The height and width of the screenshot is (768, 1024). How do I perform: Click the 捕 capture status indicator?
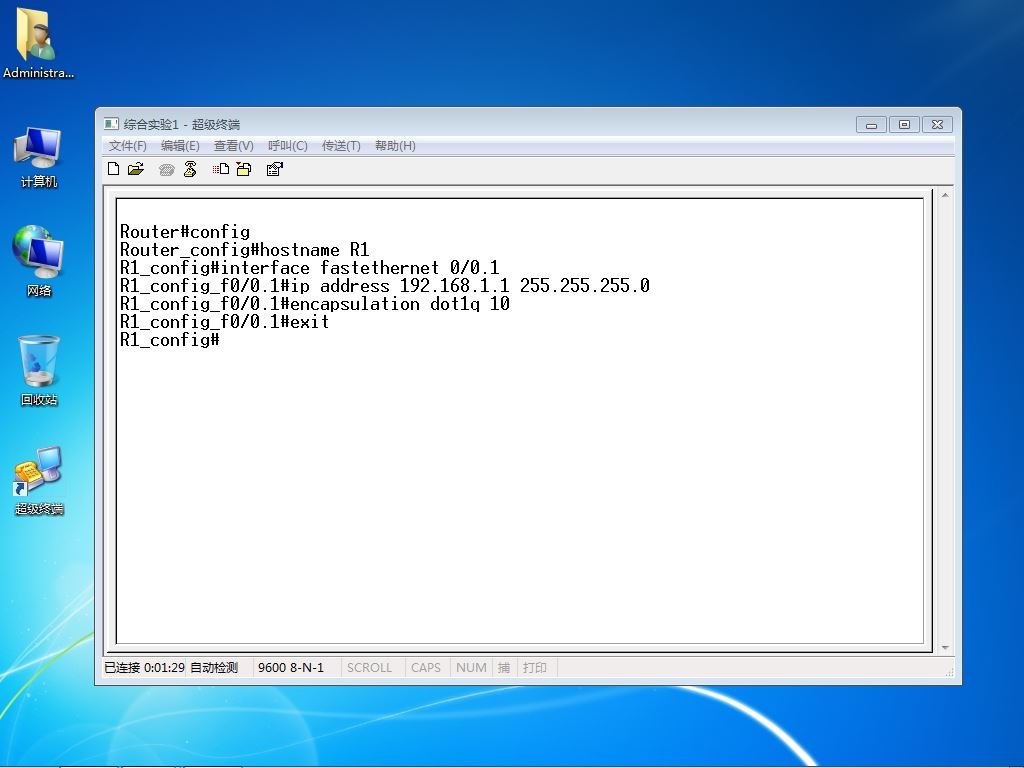pos(504,667)
